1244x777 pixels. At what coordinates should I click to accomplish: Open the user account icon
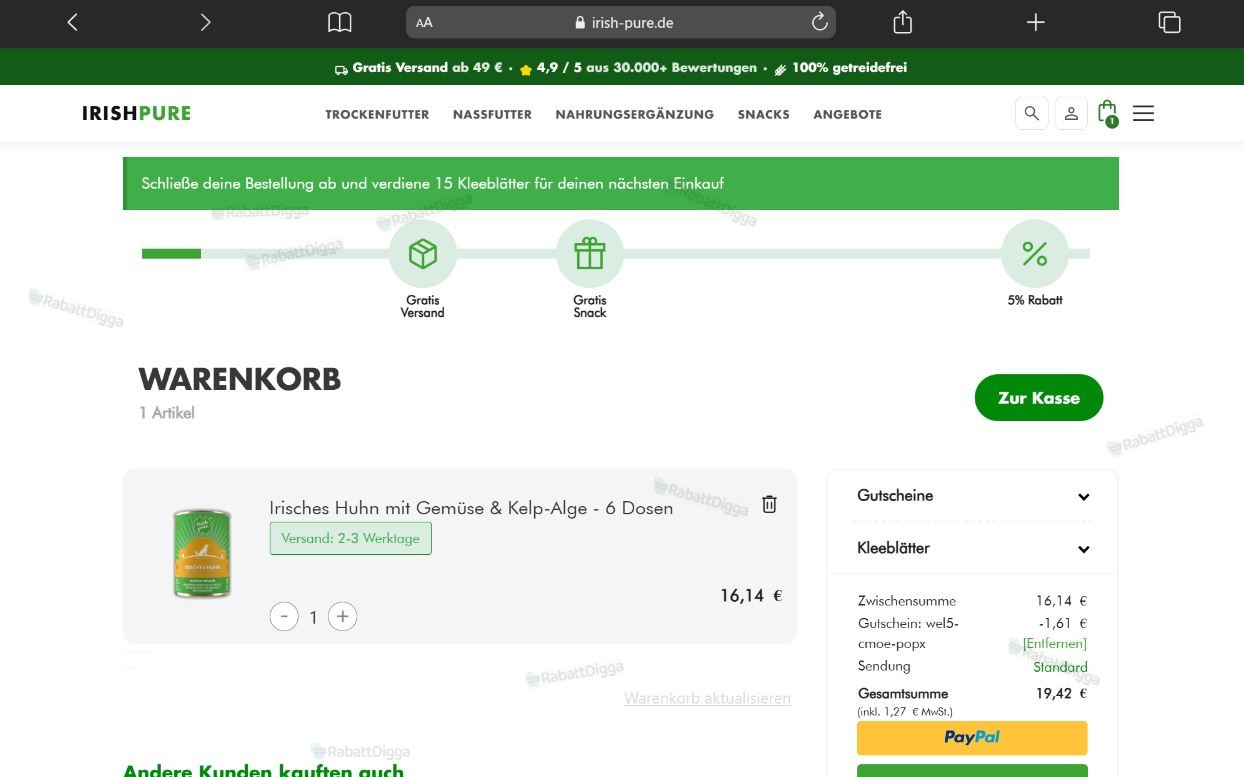(x=1071, y=113)
